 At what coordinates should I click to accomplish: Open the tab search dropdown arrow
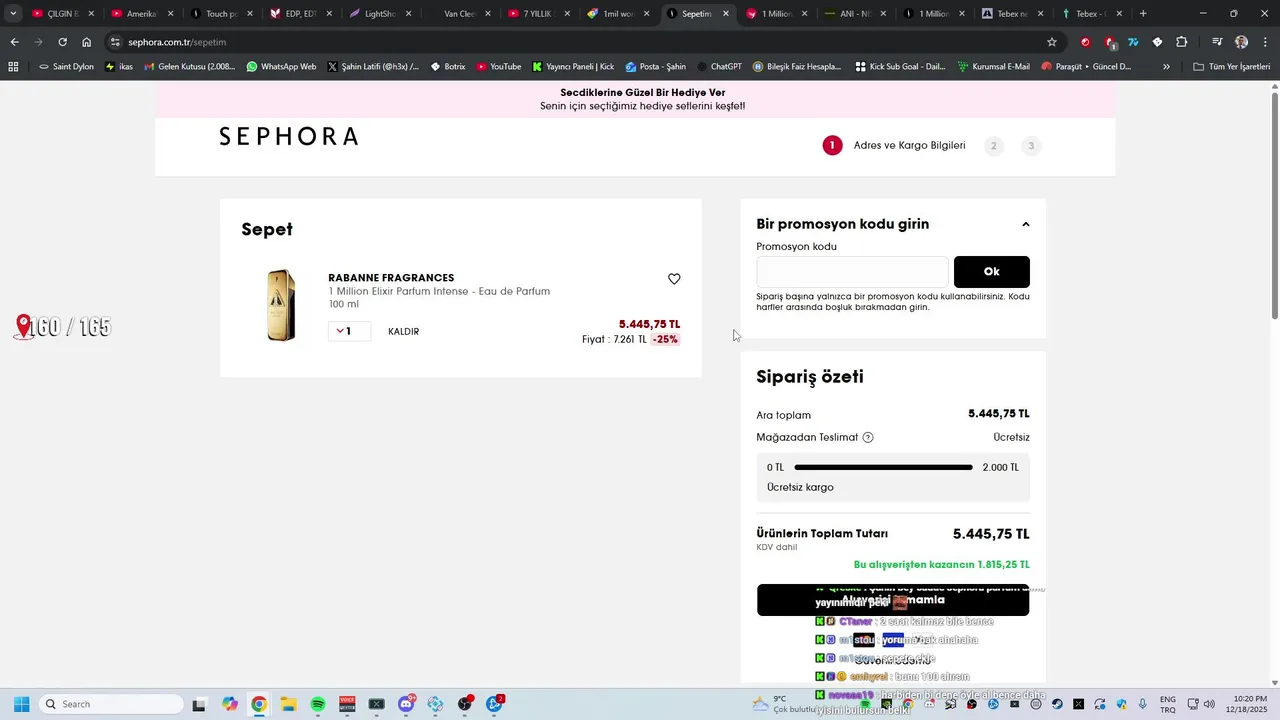13,14
